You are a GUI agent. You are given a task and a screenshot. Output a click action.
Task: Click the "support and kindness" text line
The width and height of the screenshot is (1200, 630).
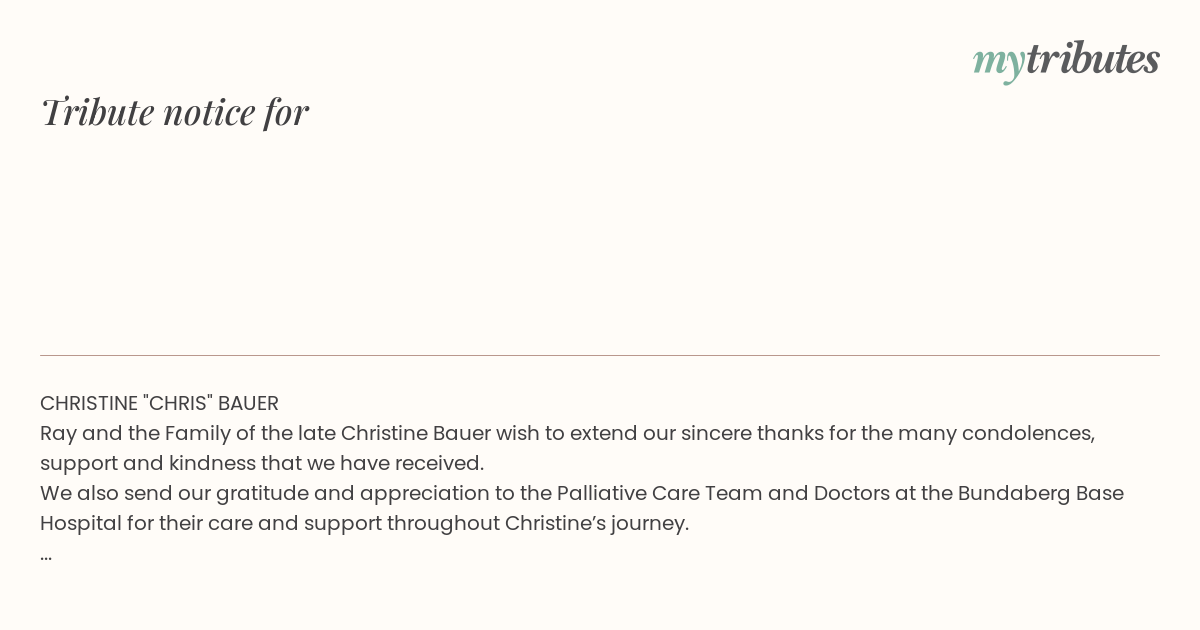[x=262, y=463]
